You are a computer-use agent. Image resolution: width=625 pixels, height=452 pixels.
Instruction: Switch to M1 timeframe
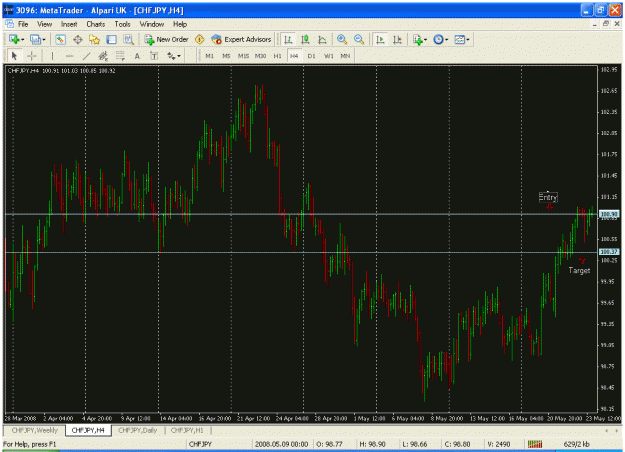(x=209, y=56)
